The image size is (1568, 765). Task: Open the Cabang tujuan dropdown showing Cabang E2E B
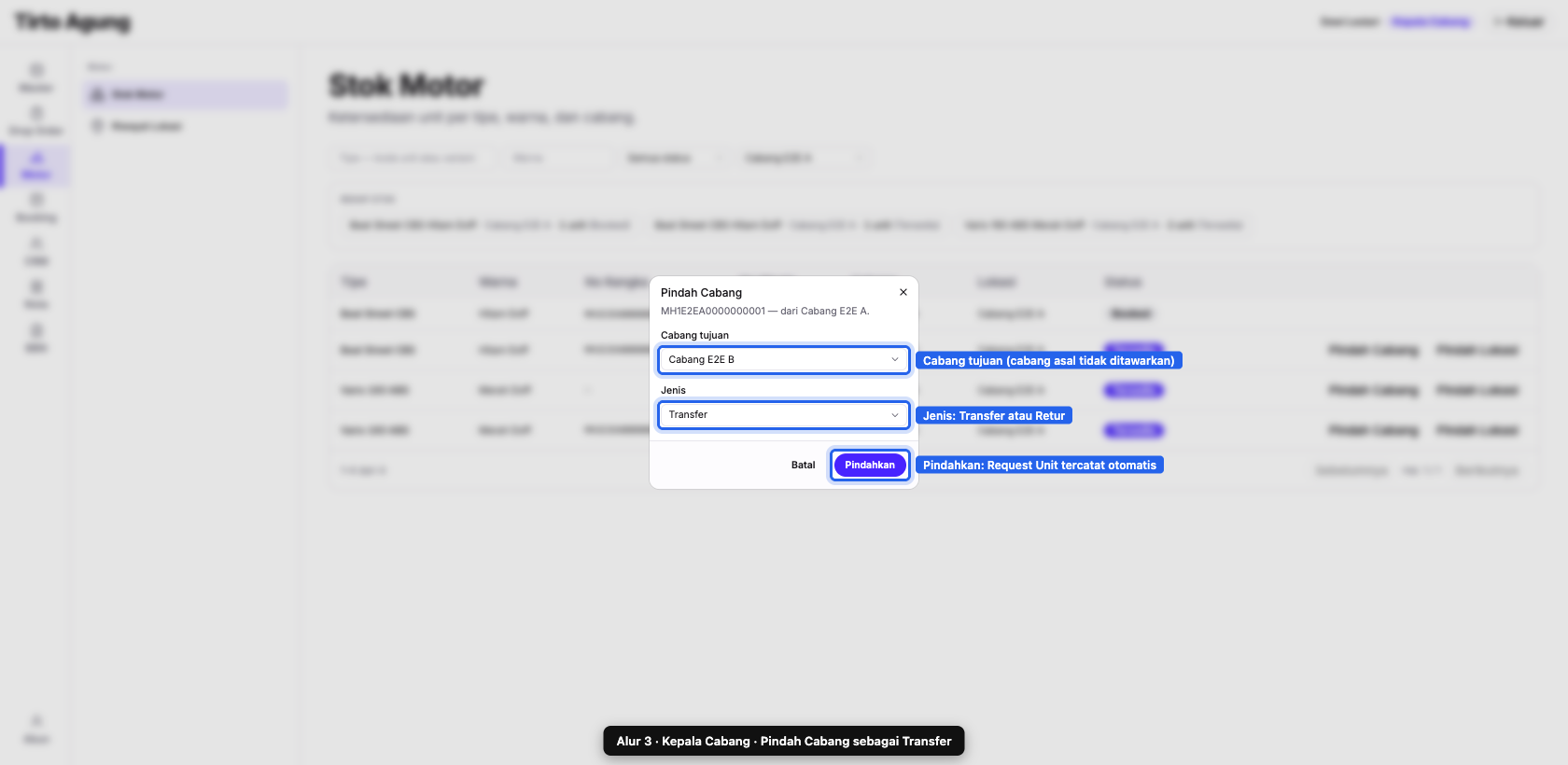pyautogui.click(x=784, y=359)
